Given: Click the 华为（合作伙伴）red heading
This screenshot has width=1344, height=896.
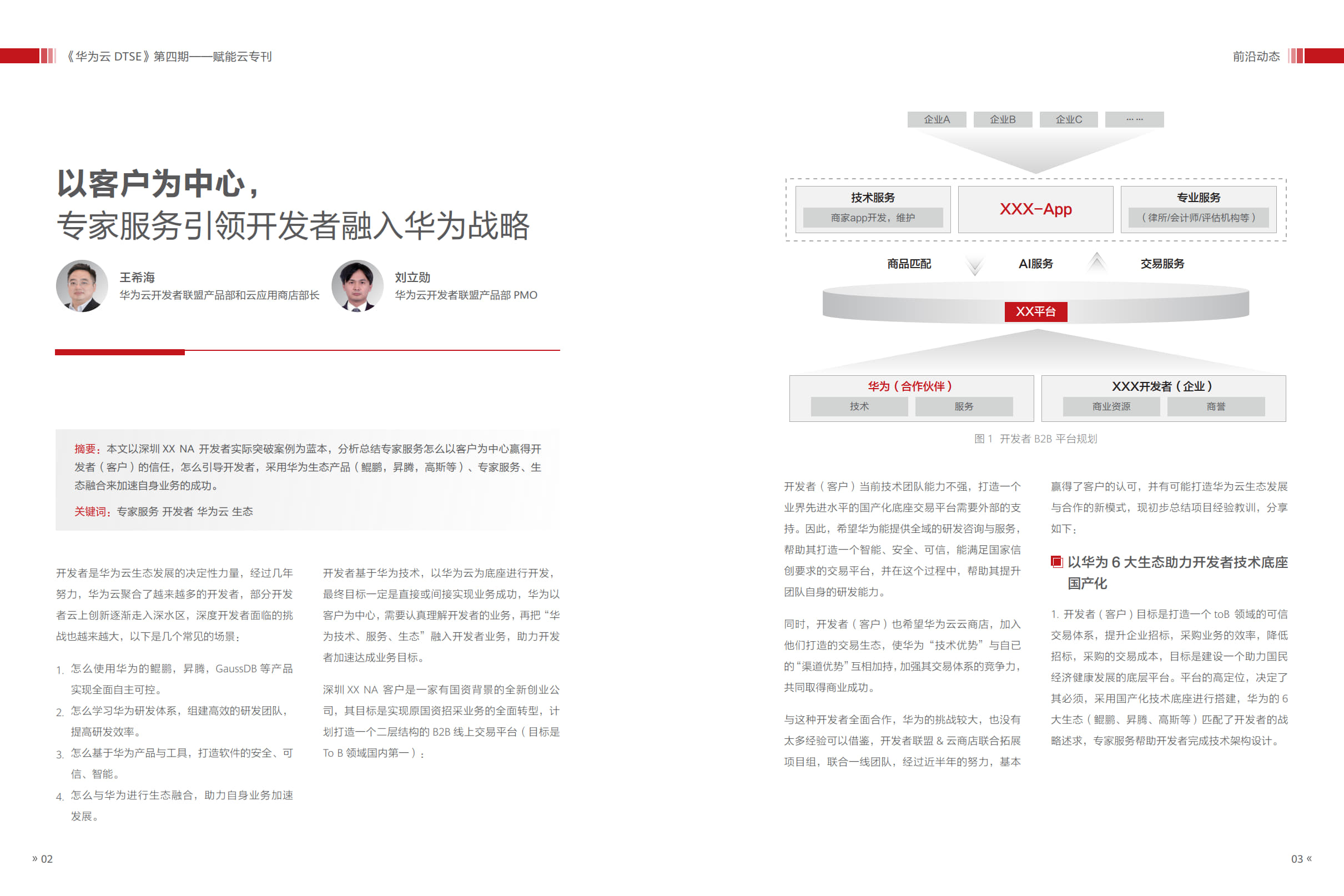Looking at the screenshot, I should (910, 386).
